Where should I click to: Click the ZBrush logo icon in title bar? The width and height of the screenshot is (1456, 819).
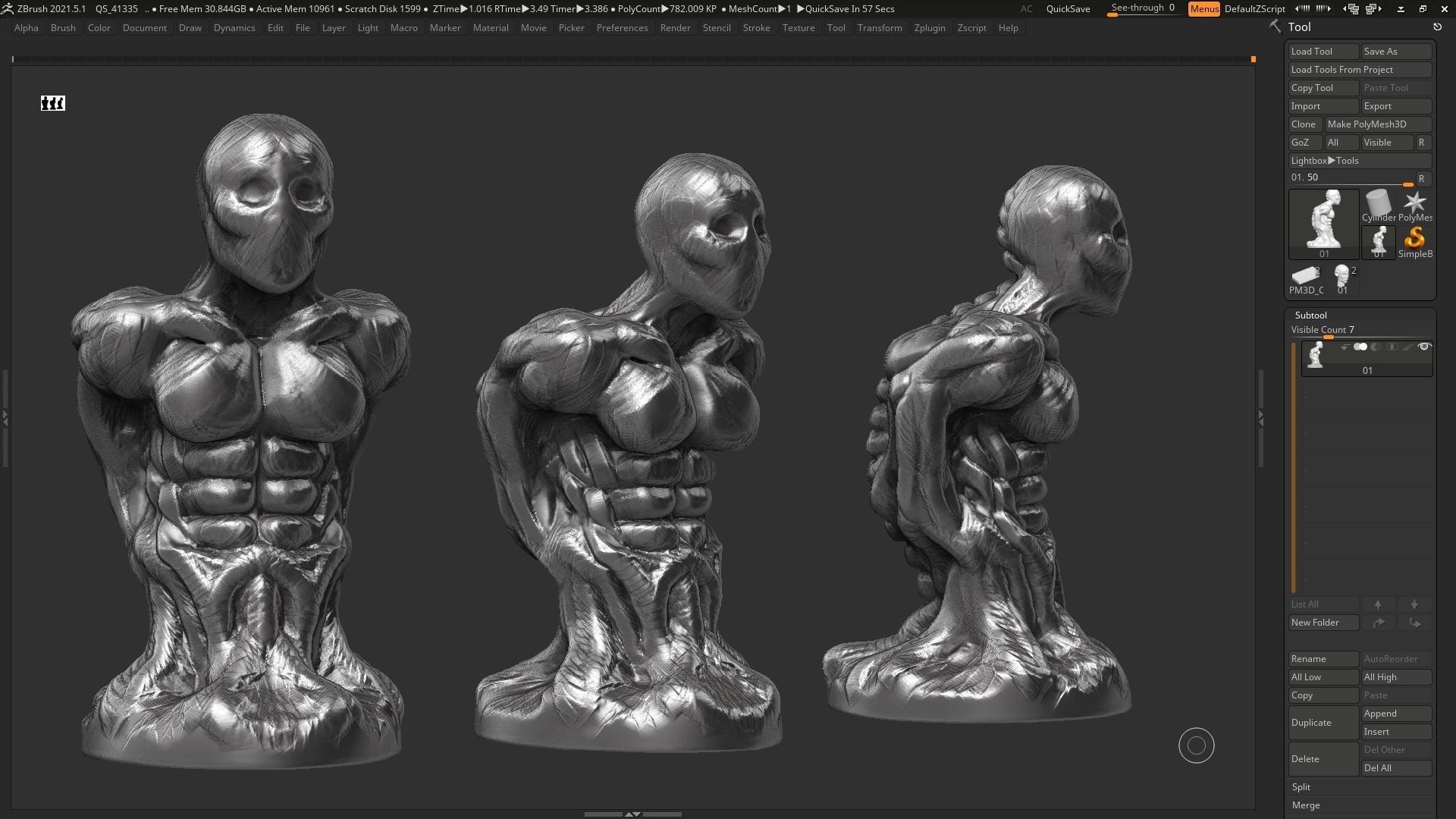pyautogui.click(x=6, y=8)
